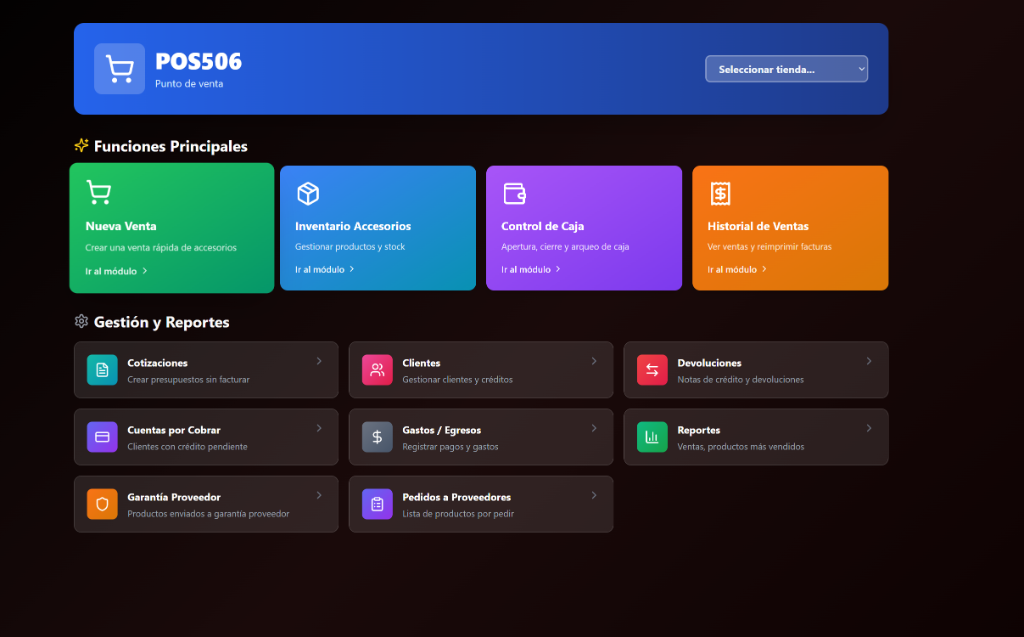Click the Reportes bar chart icon
The width and height of the screenshot is (1024, 637).
point(652,437)
